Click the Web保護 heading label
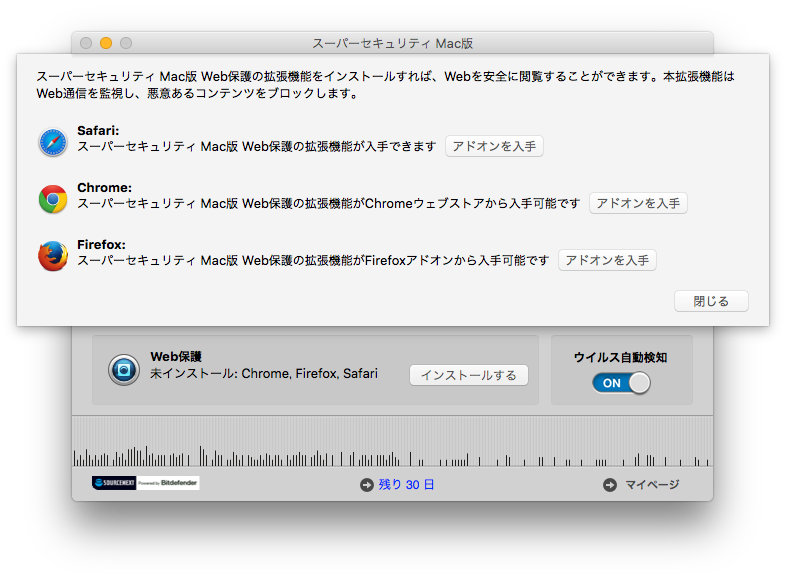Image resolution: width=786 pixels, height=581 pixels. pyautogui.click(x=176, y=357)
